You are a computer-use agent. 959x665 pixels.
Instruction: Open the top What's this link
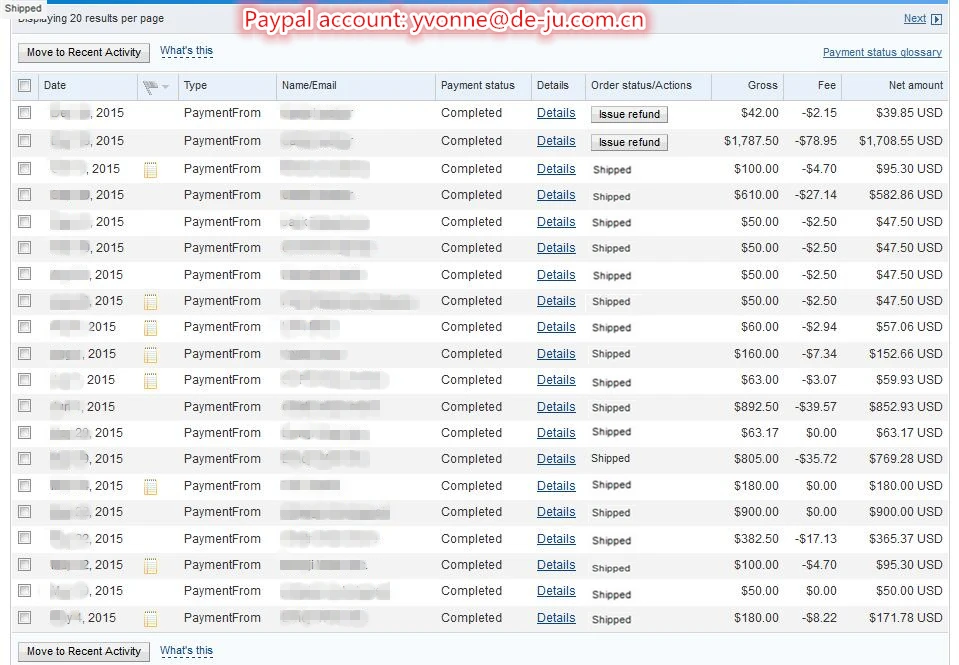click(x=187, y=51)
